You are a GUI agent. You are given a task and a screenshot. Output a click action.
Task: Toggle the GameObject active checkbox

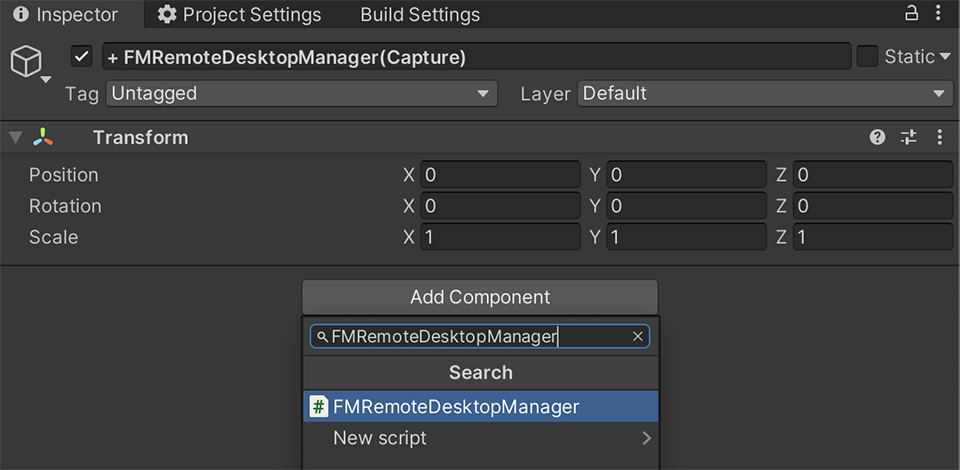click(82, 57)
